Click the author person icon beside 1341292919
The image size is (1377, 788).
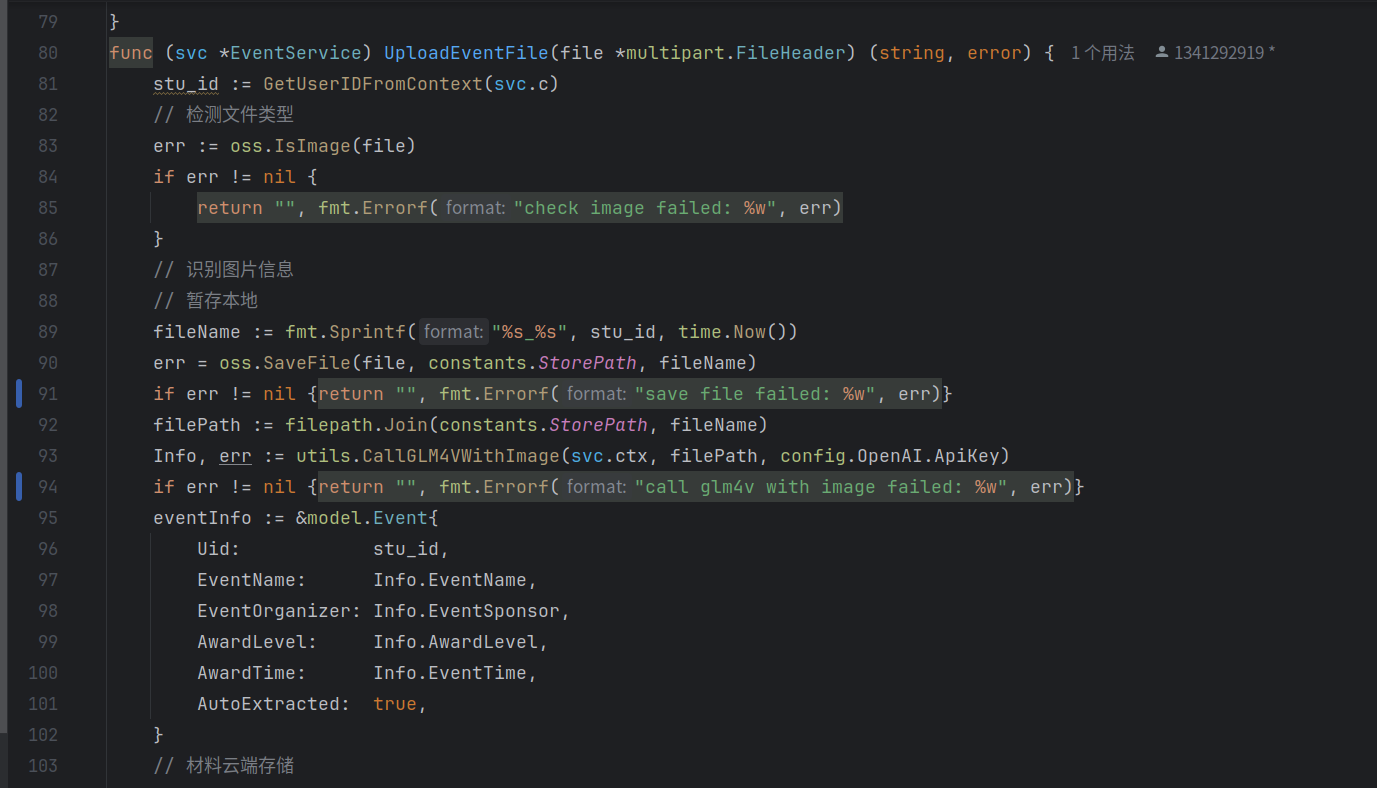pos(1161,53)
